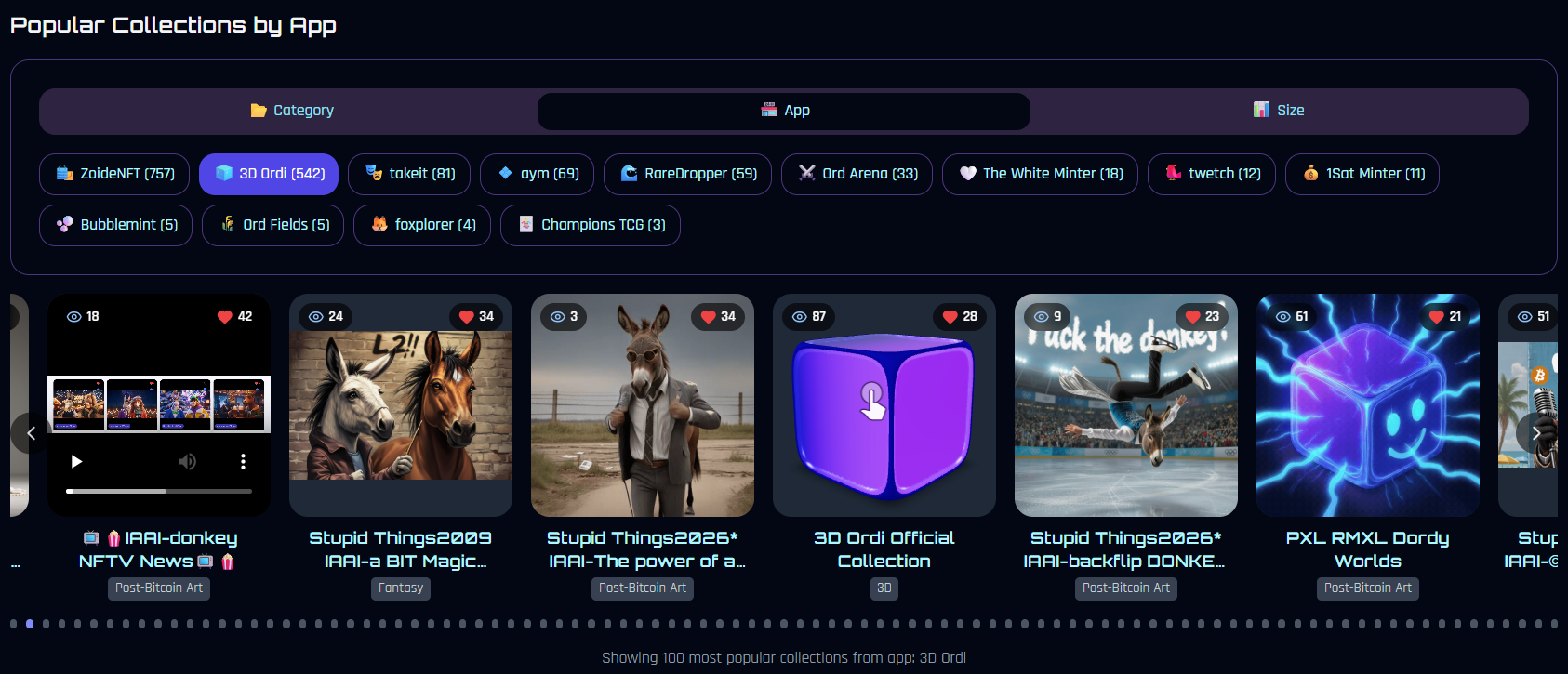Filter by Champions TCG (3)
Screen dimensions: 1568x674
(591, 225)
